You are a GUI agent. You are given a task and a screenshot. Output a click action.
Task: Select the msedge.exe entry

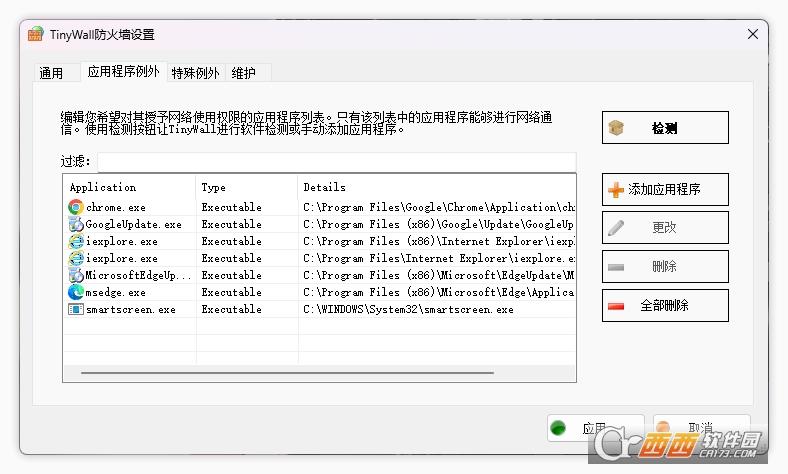click(116, 292)
